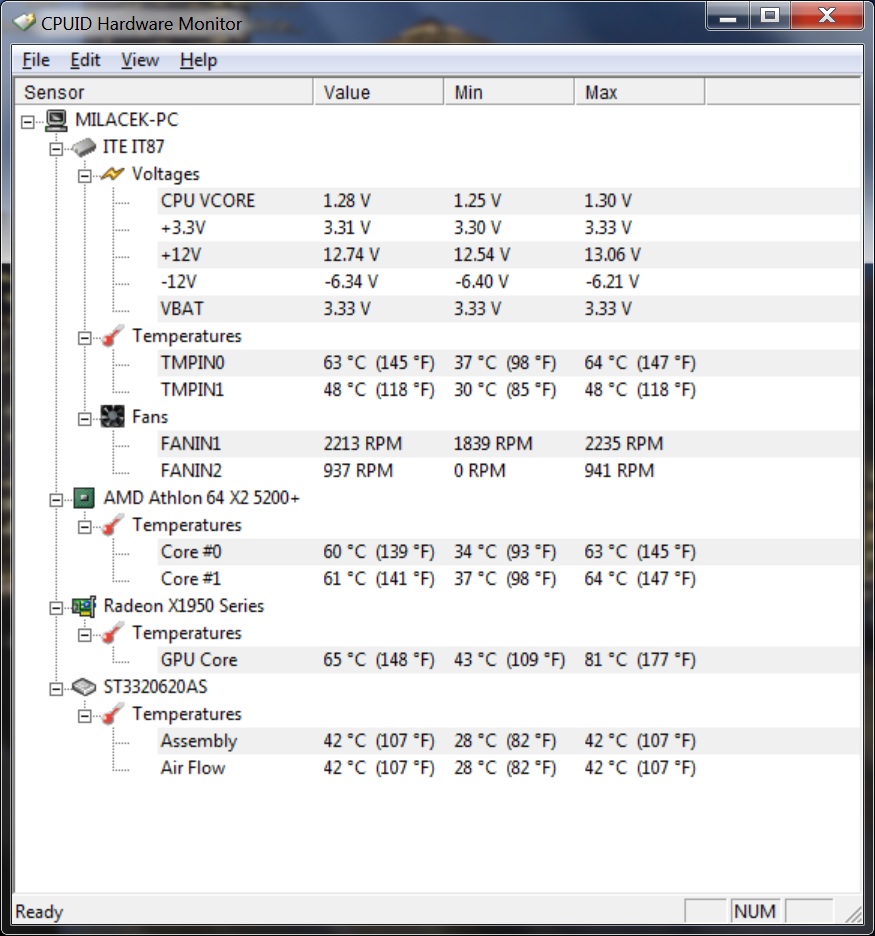Click GPU Core max 81 °C value
This screenshot has width=875, height=936.
pyautogui.click(x=640, y=660)
